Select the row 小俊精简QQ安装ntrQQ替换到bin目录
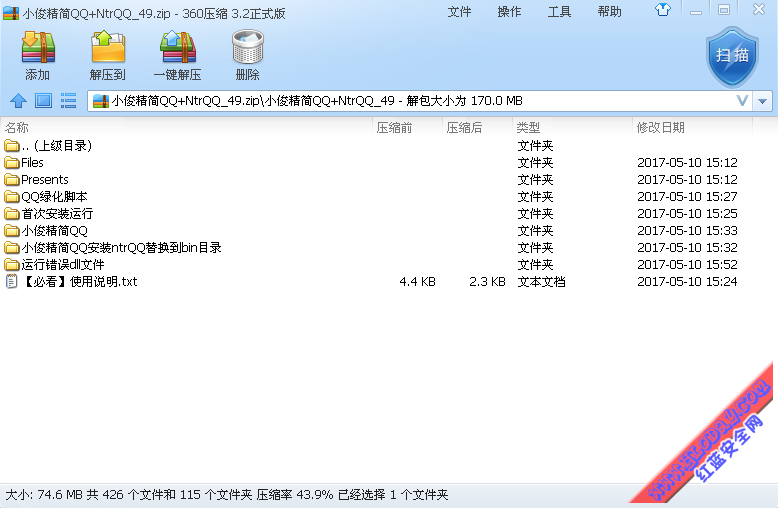This screenshot has height=508, width=778. (x=377, y=248)
